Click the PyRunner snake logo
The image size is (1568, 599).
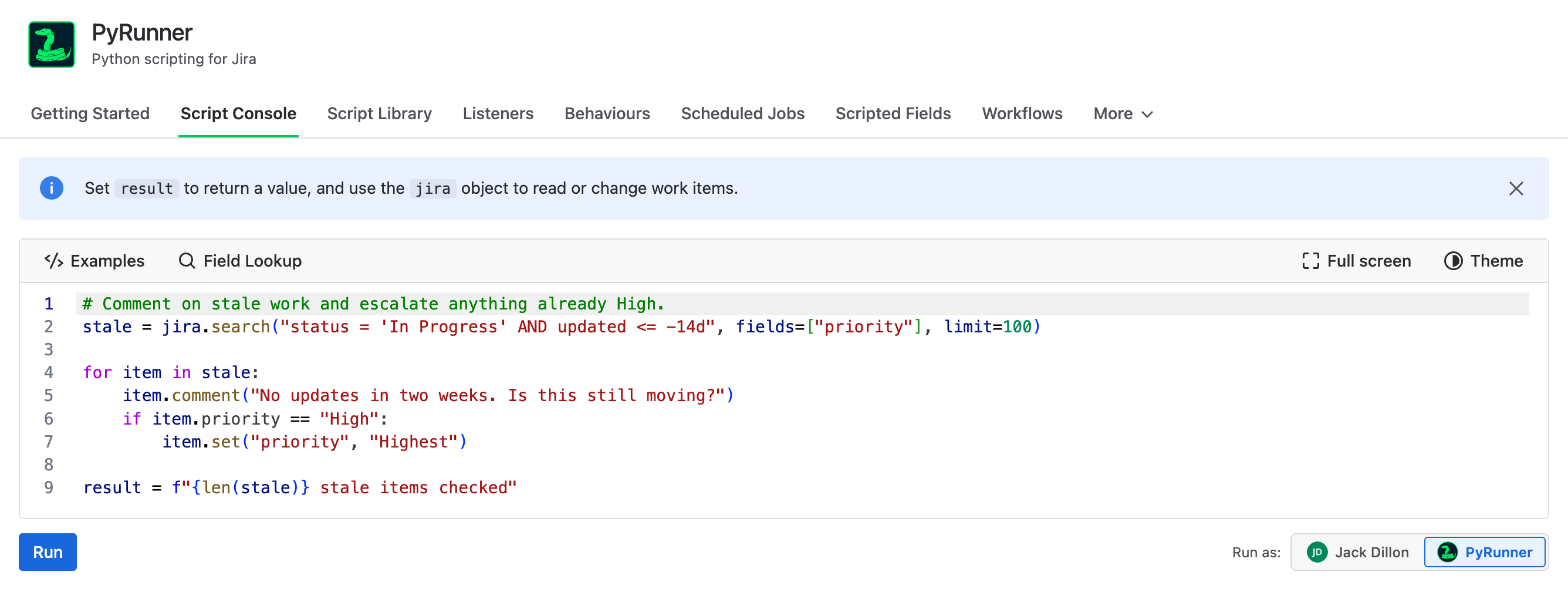(52, 45)
